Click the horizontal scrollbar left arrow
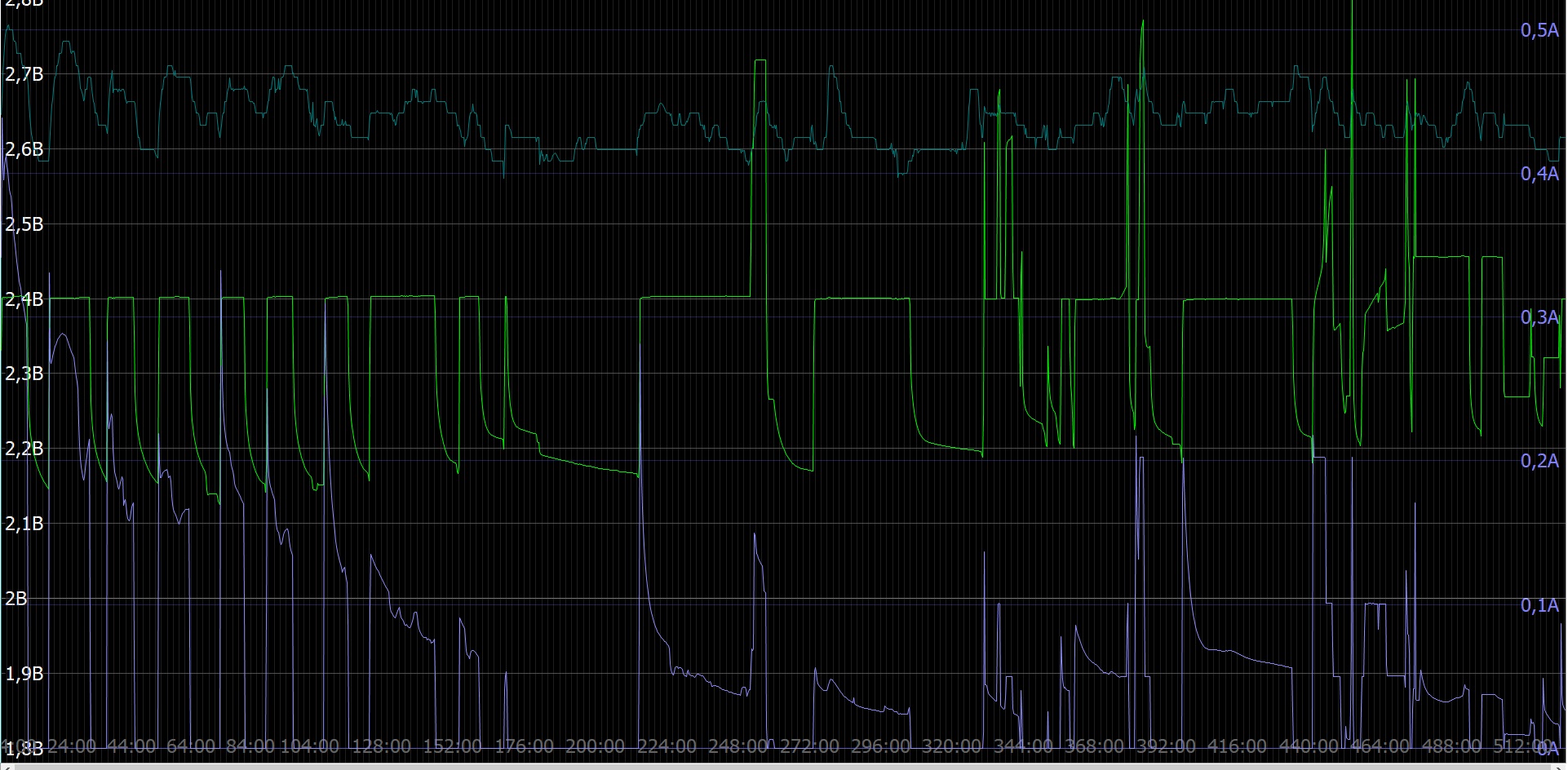 (7, 767)
